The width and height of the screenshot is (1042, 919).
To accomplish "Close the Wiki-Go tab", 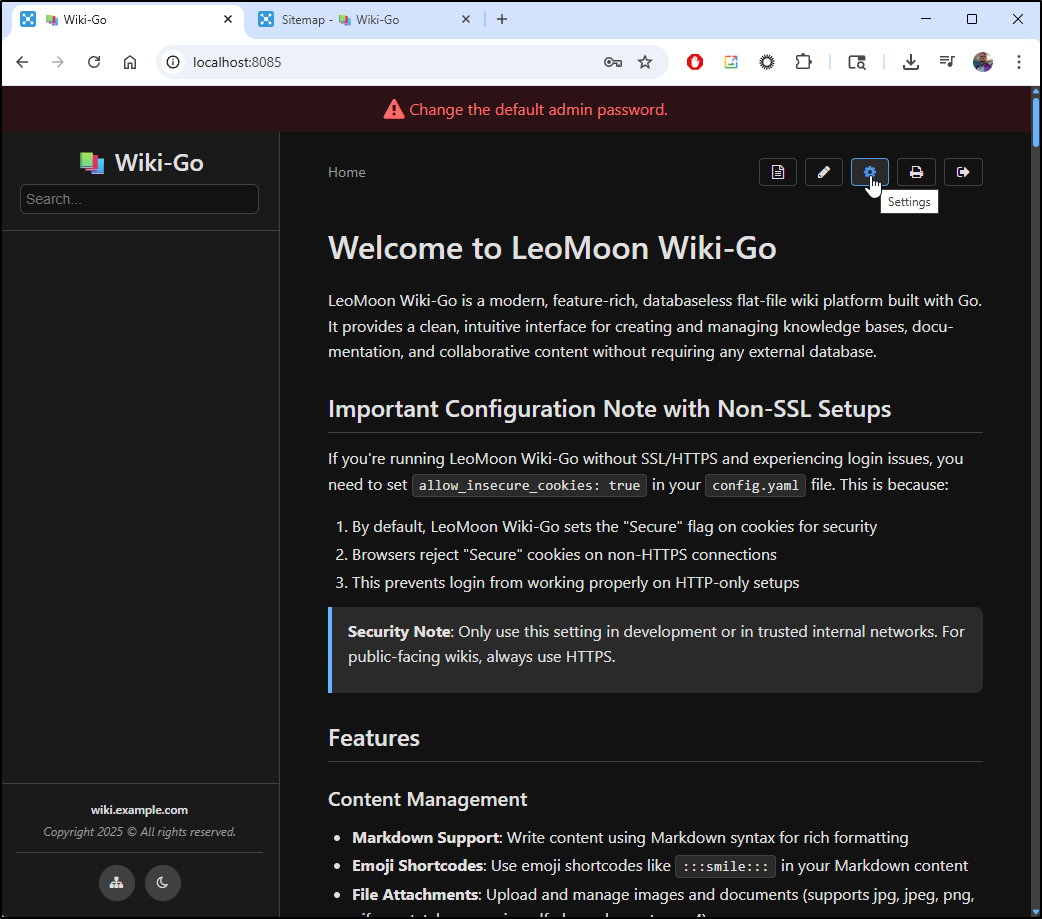I will click(228, 19).
